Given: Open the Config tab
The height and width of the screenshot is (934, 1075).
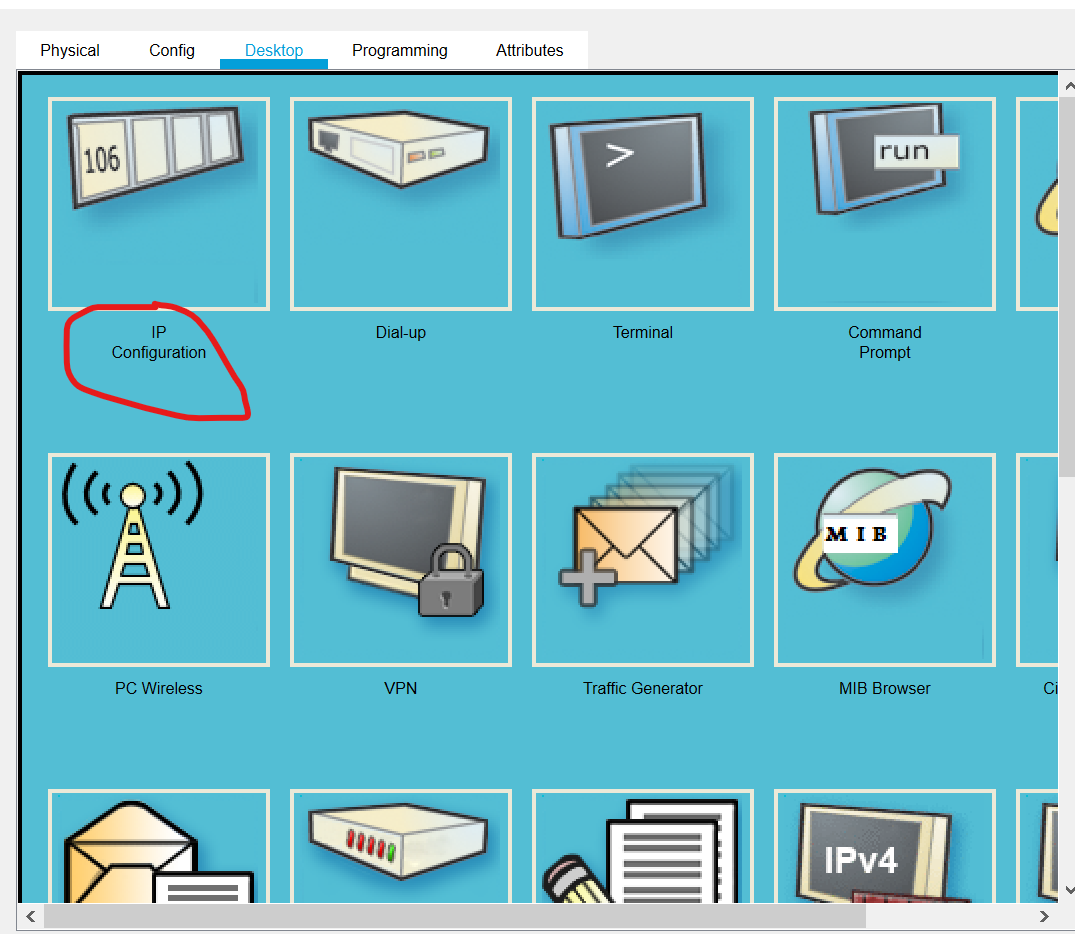Looking at the screenshot, I should (x=171, y=50).
